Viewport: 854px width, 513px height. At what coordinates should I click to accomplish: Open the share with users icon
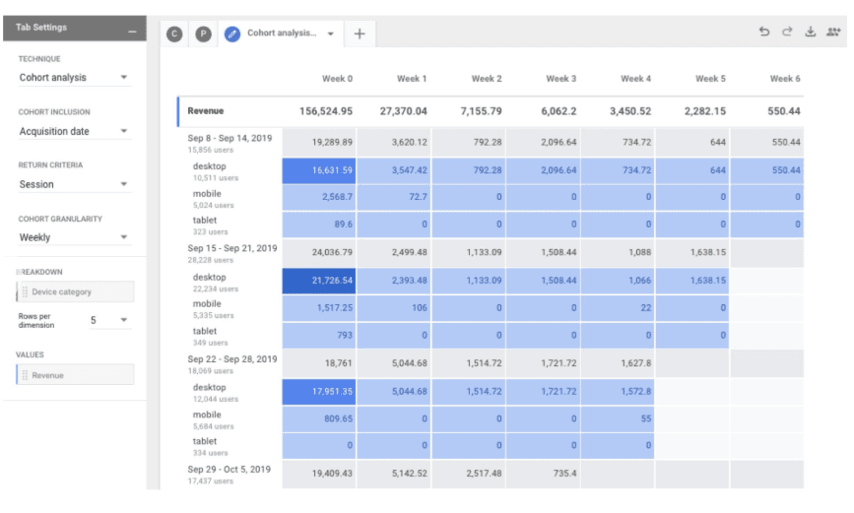click(833, 32)
